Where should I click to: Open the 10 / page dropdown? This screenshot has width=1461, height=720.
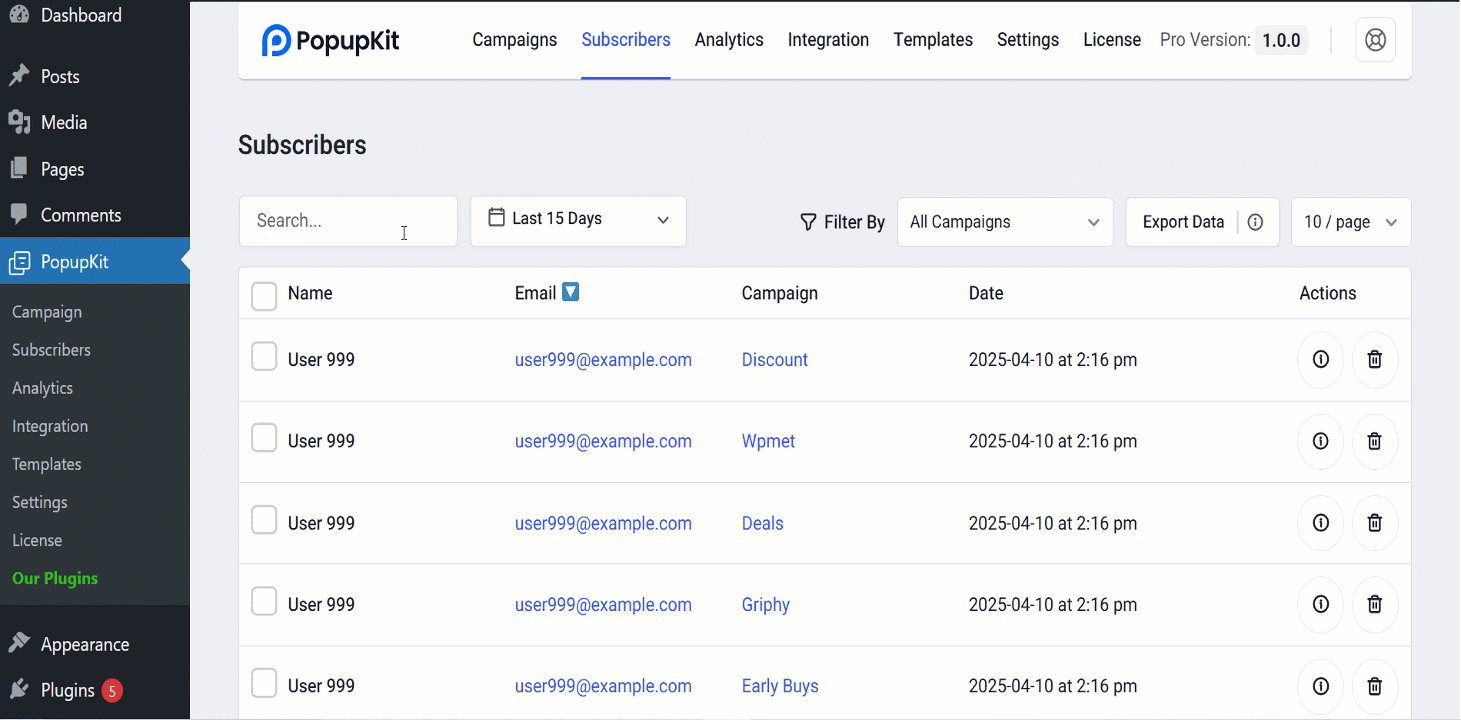click(1350, 222)
